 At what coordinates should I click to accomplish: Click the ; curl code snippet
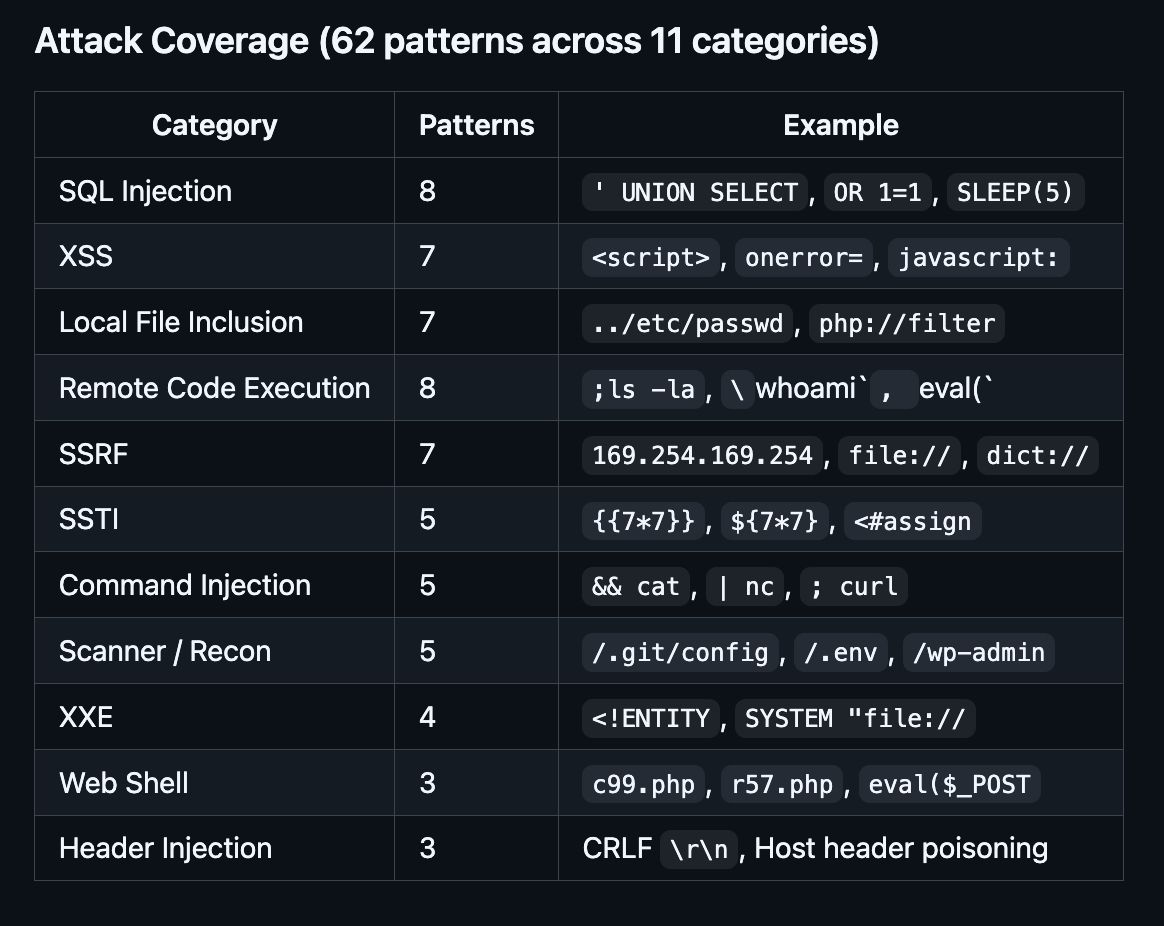[x=854, y=587]
